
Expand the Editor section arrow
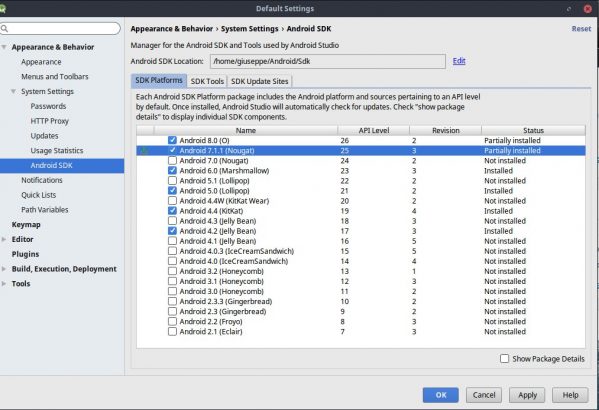(4, 239)
